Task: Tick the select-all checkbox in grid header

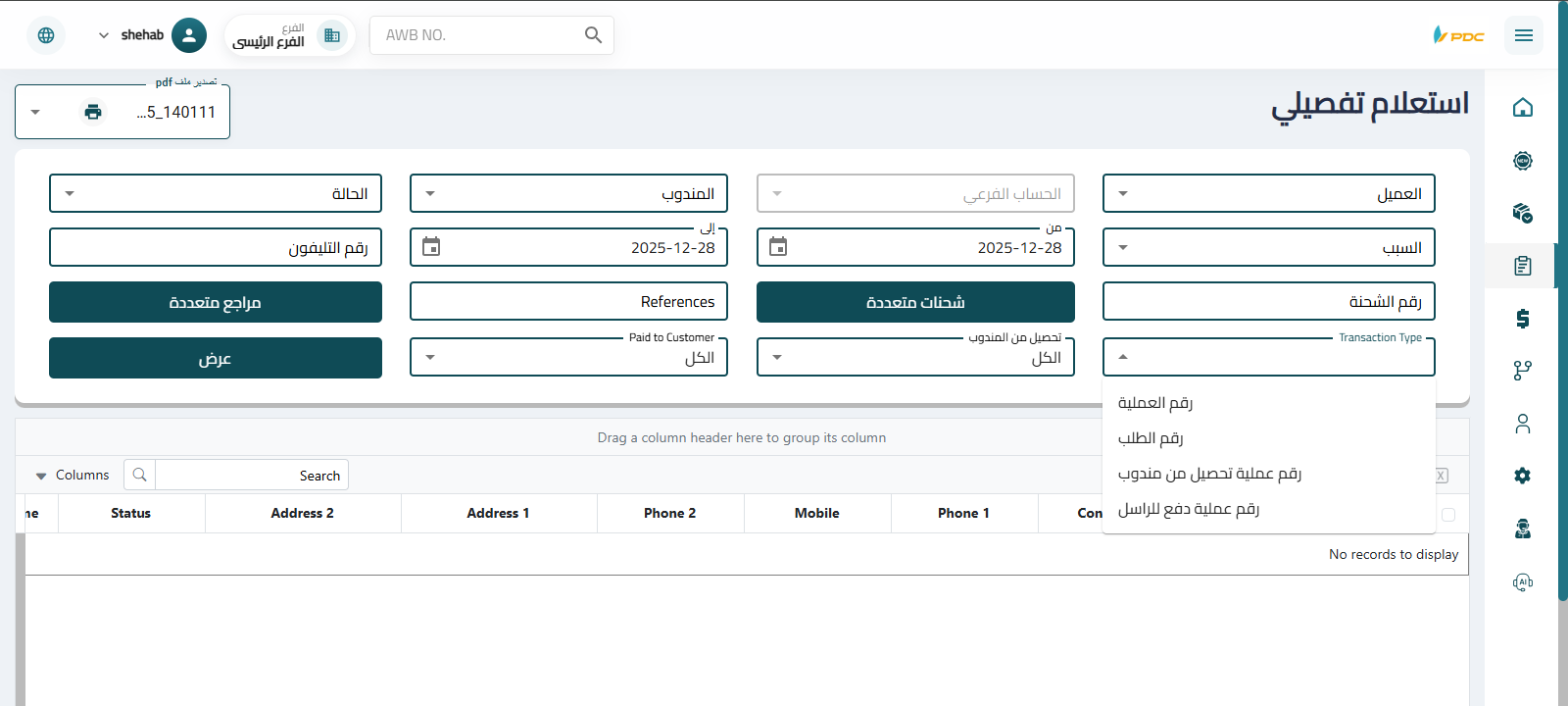Action: coord(1448,515)
